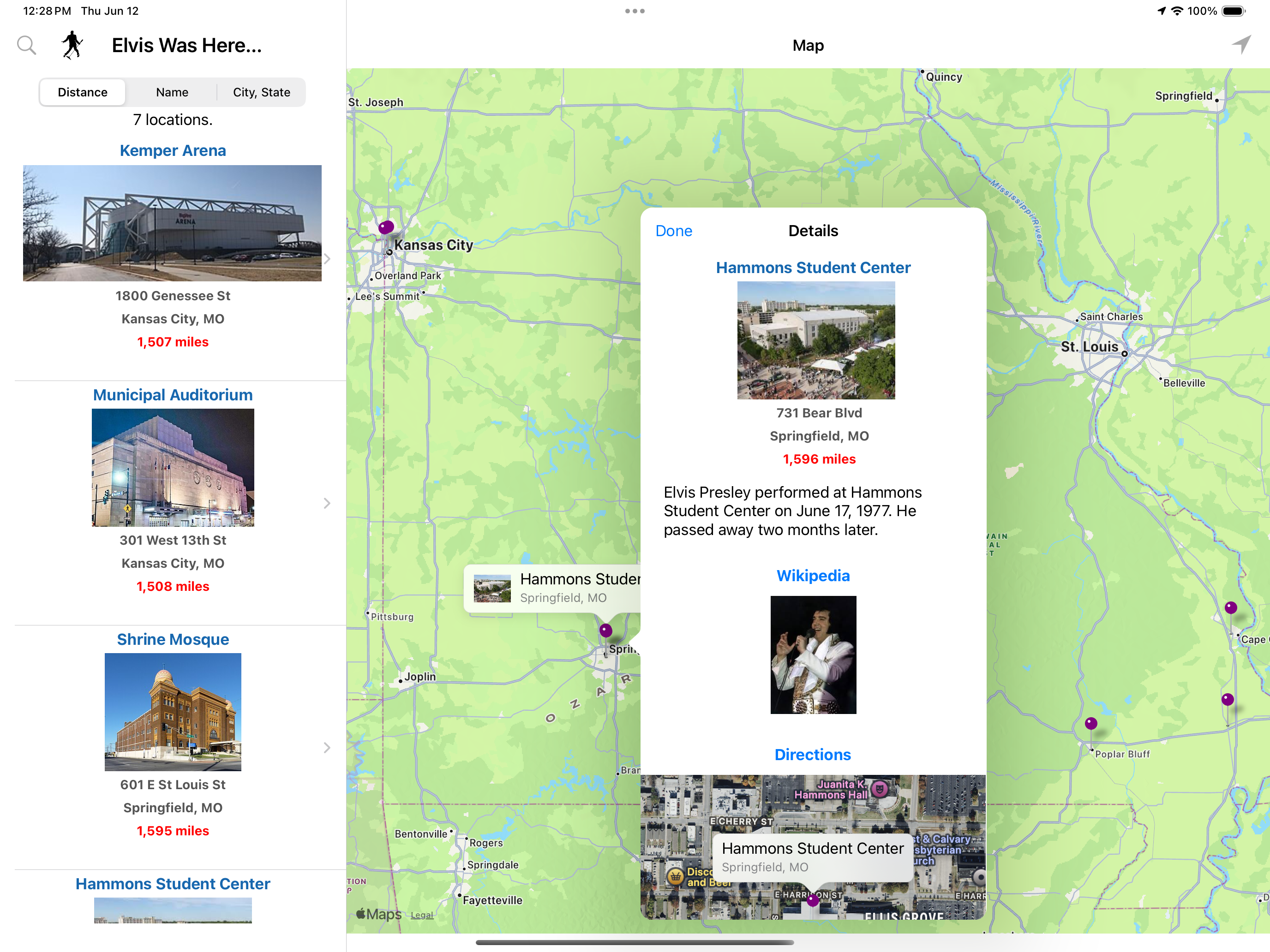Screen dimensions: 1270x952
Task: Tap the Elvis performing photo
Action: pyautogui.click(x=813, y=655)
